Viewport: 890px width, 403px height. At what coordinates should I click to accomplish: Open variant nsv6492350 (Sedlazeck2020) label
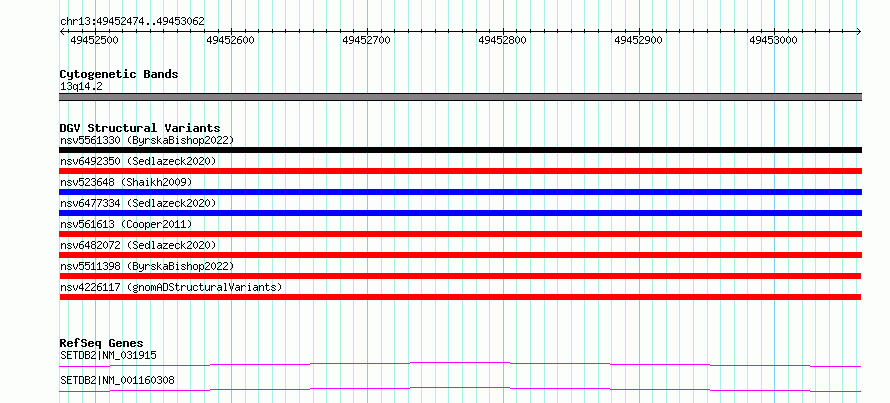(x=138, y=161)
